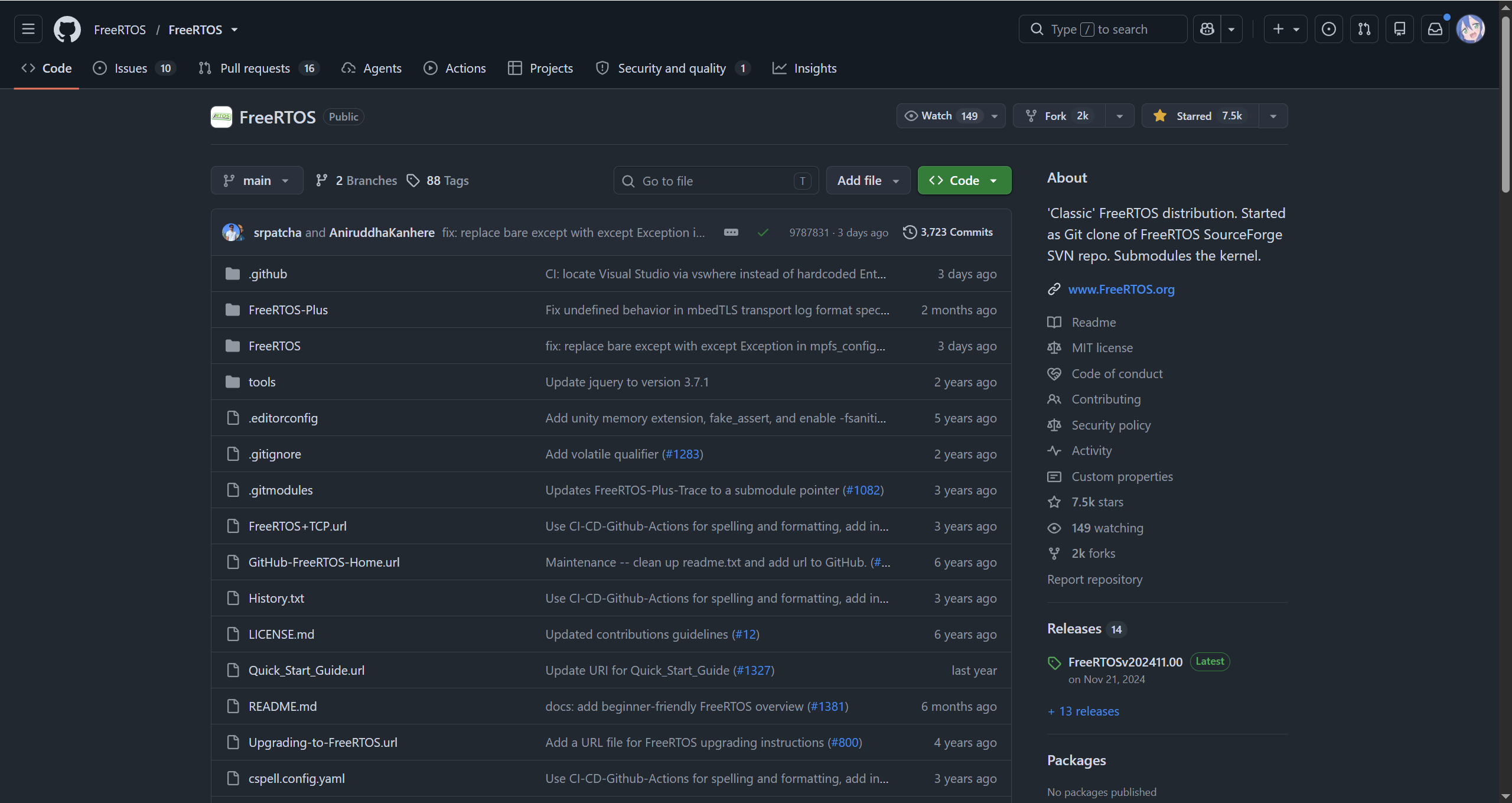Fork the FreeRTOS repository

pos(1059,116)
